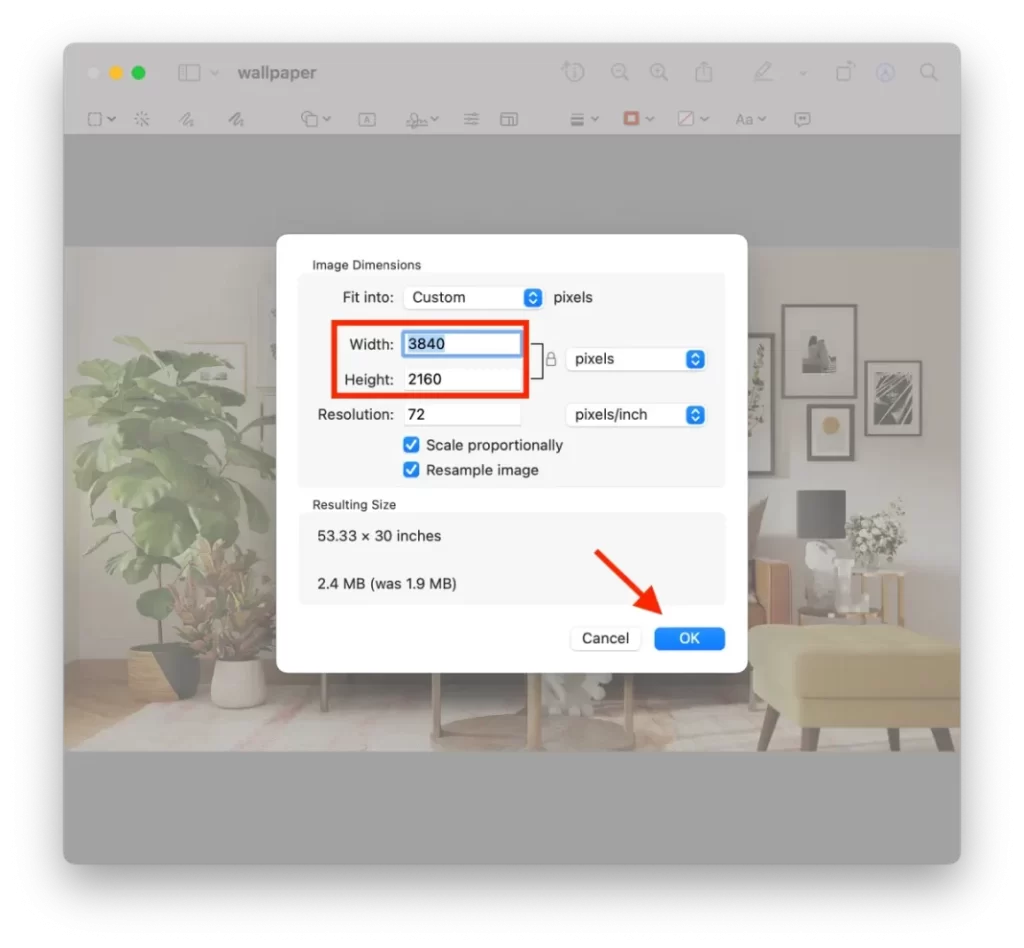Expand the Fill Color chevron
The height and width of the screenshot is (948, 1024).
click(x=704, y=119)
